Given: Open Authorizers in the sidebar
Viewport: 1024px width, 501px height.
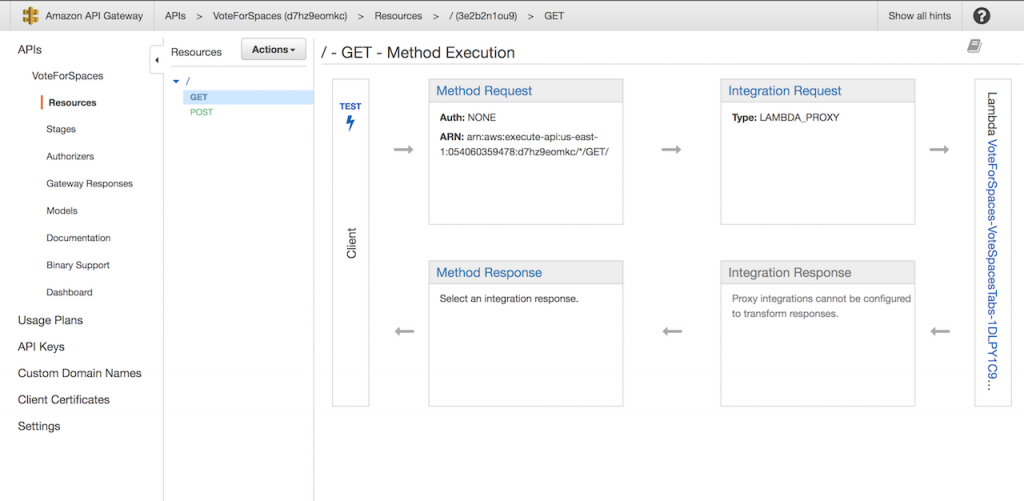Looking at the screenshot, I should (x=70, y=157).
